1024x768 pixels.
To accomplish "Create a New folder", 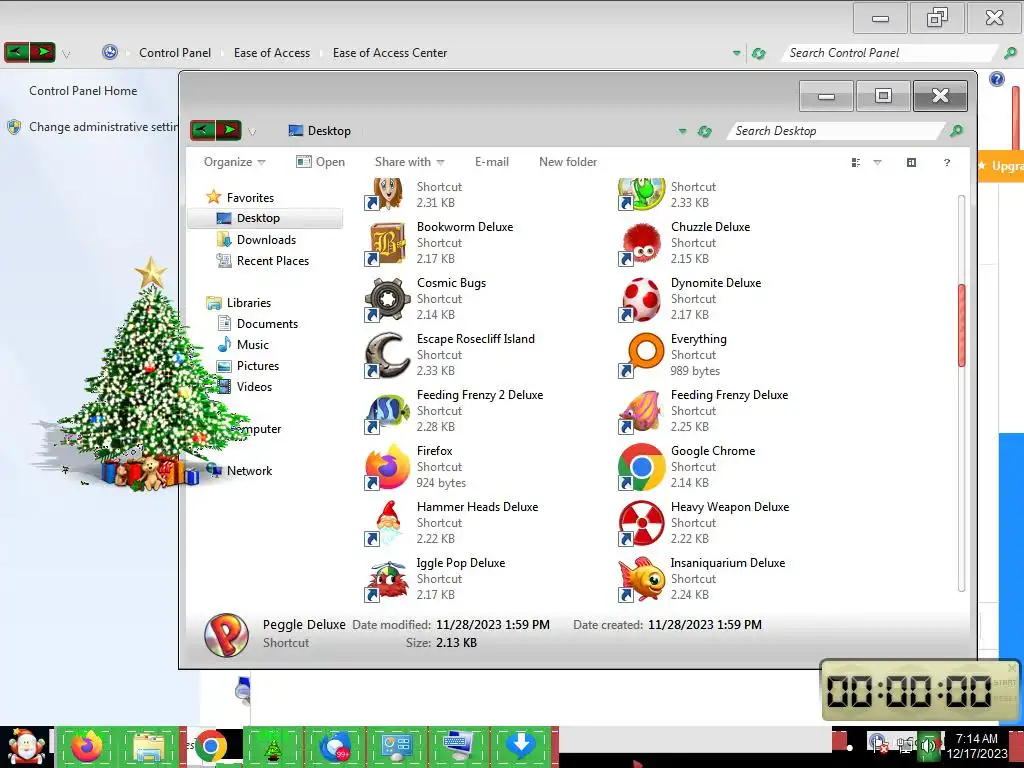I will [x=568, y=162].
